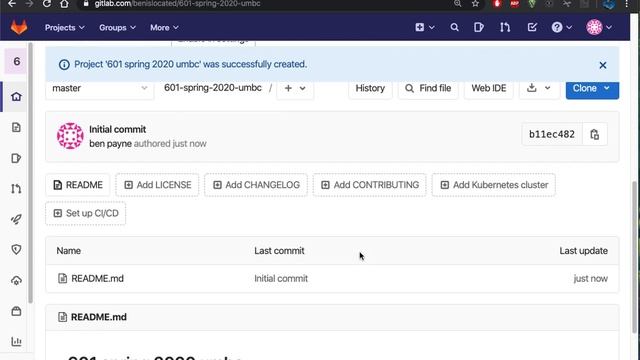Click the blue Clone button

coord(592,88)
